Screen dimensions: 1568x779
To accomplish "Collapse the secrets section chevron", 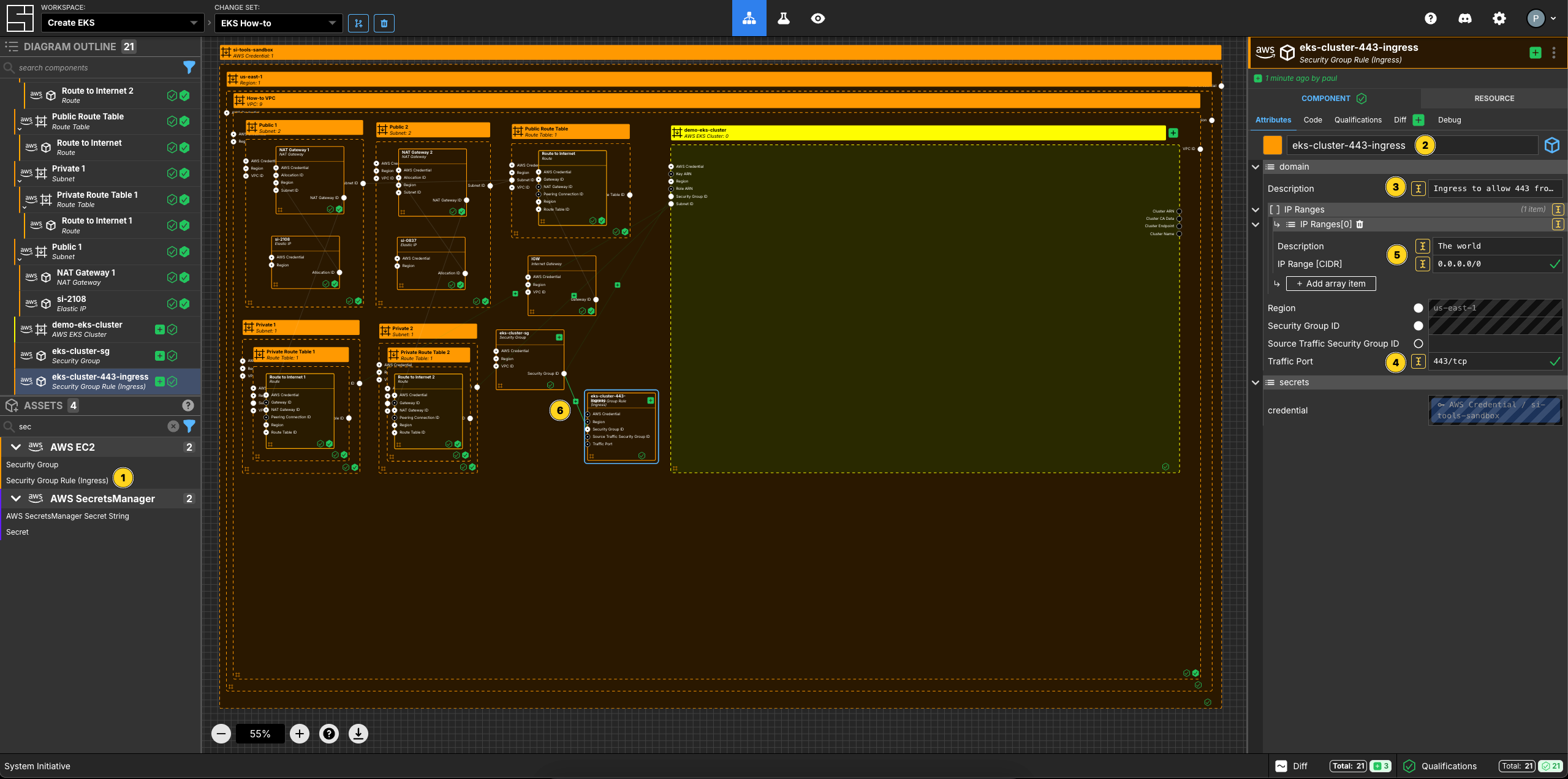I will pyautogui.click(x=1256, y=382).
